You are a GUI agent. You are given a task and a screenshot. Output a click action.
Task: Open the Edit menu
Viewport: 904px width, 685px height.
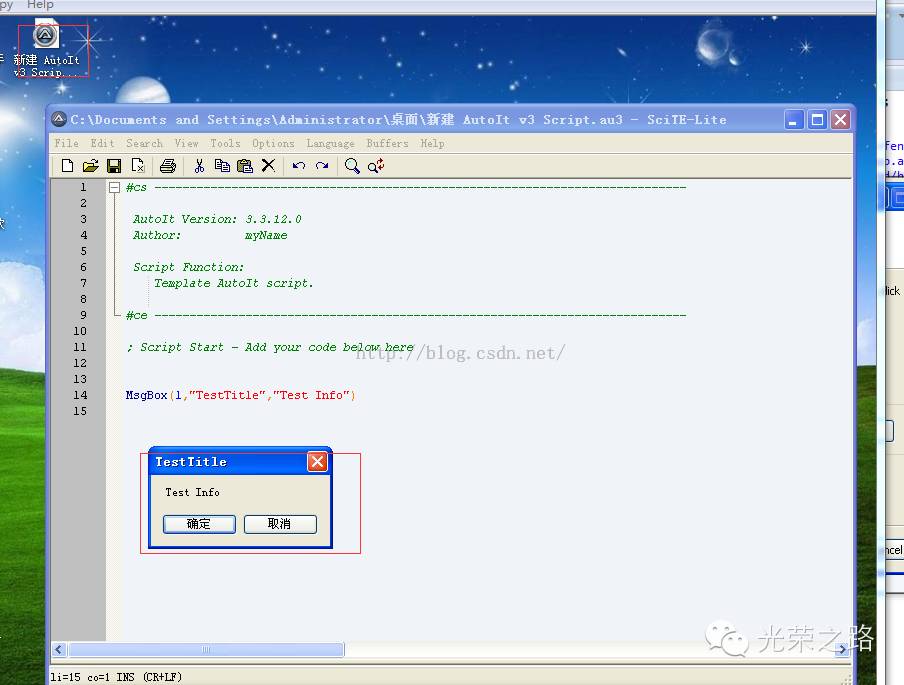pos(102,143)
